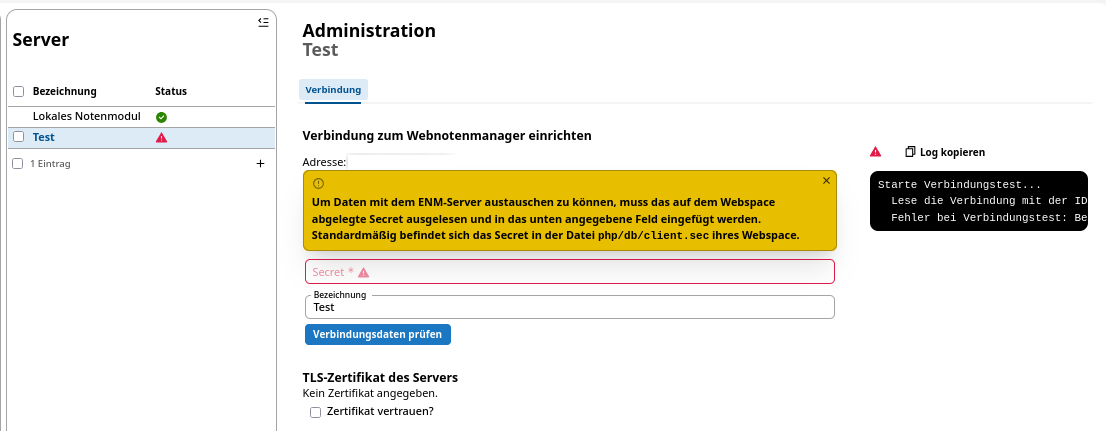Click the 1 Eintrag count label
The image size is (1106, 431).
[x=50, y=164]
